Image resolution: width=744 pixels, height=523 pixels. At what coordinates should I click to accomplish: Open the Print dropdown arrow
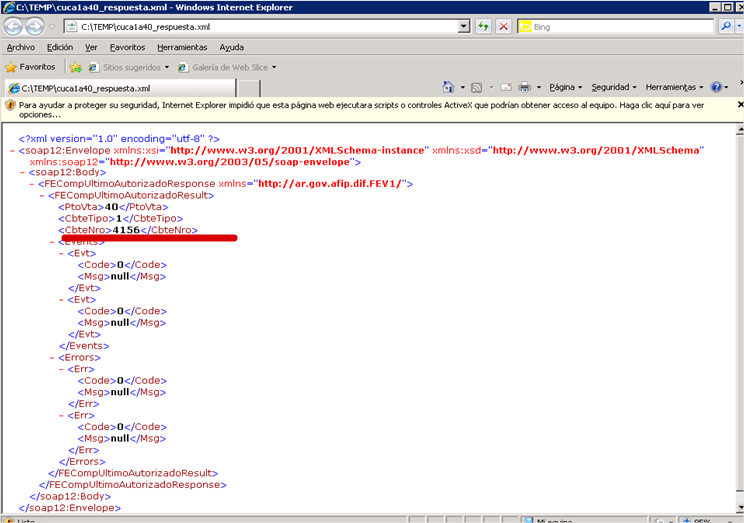tap(539, 87)
